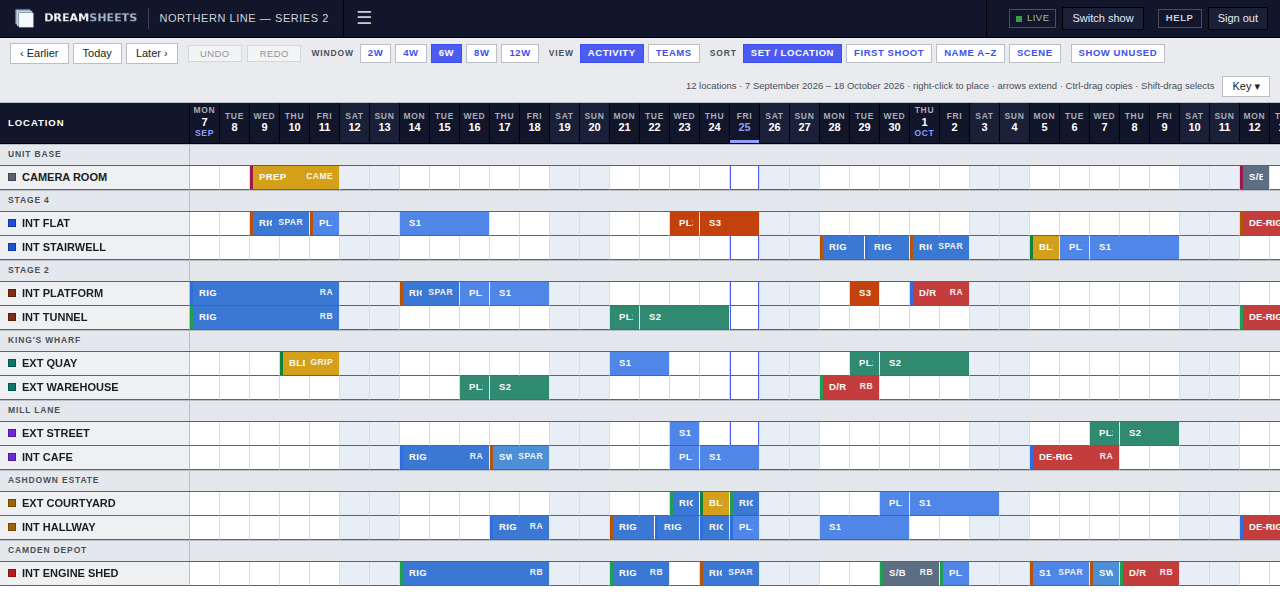Select the PREP block in CAMERA ROOM row
Image resolution: width=1280 pixels, height=600 pixels.
pyautogui.click(x=295, y=177)
